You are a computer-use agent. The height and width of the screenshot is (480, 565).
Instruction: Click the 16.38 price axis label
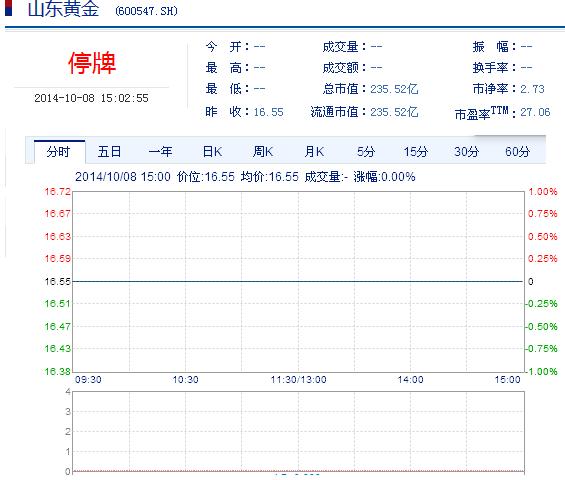click(57, 371)
